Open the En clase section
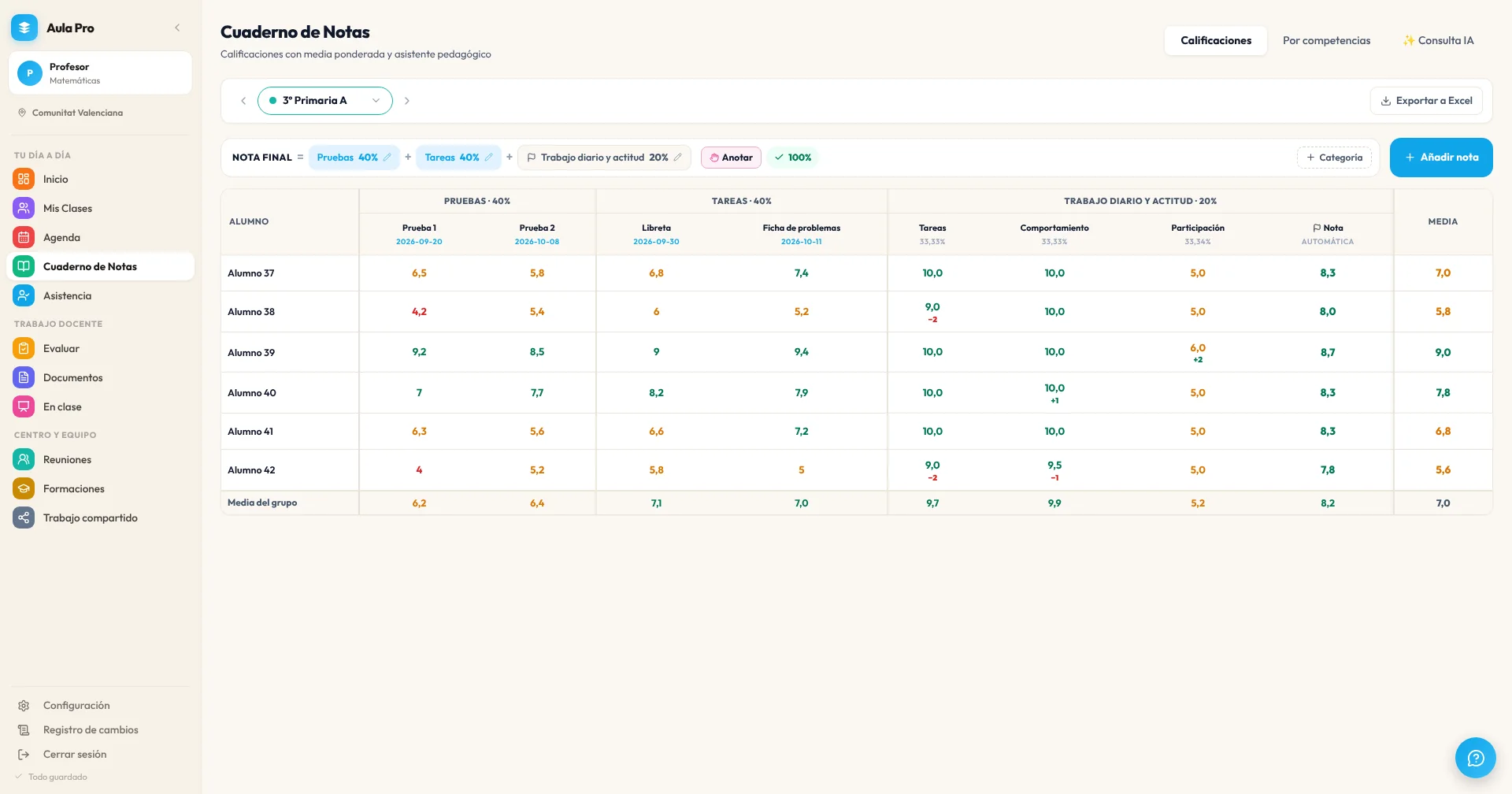 point(100,406)
